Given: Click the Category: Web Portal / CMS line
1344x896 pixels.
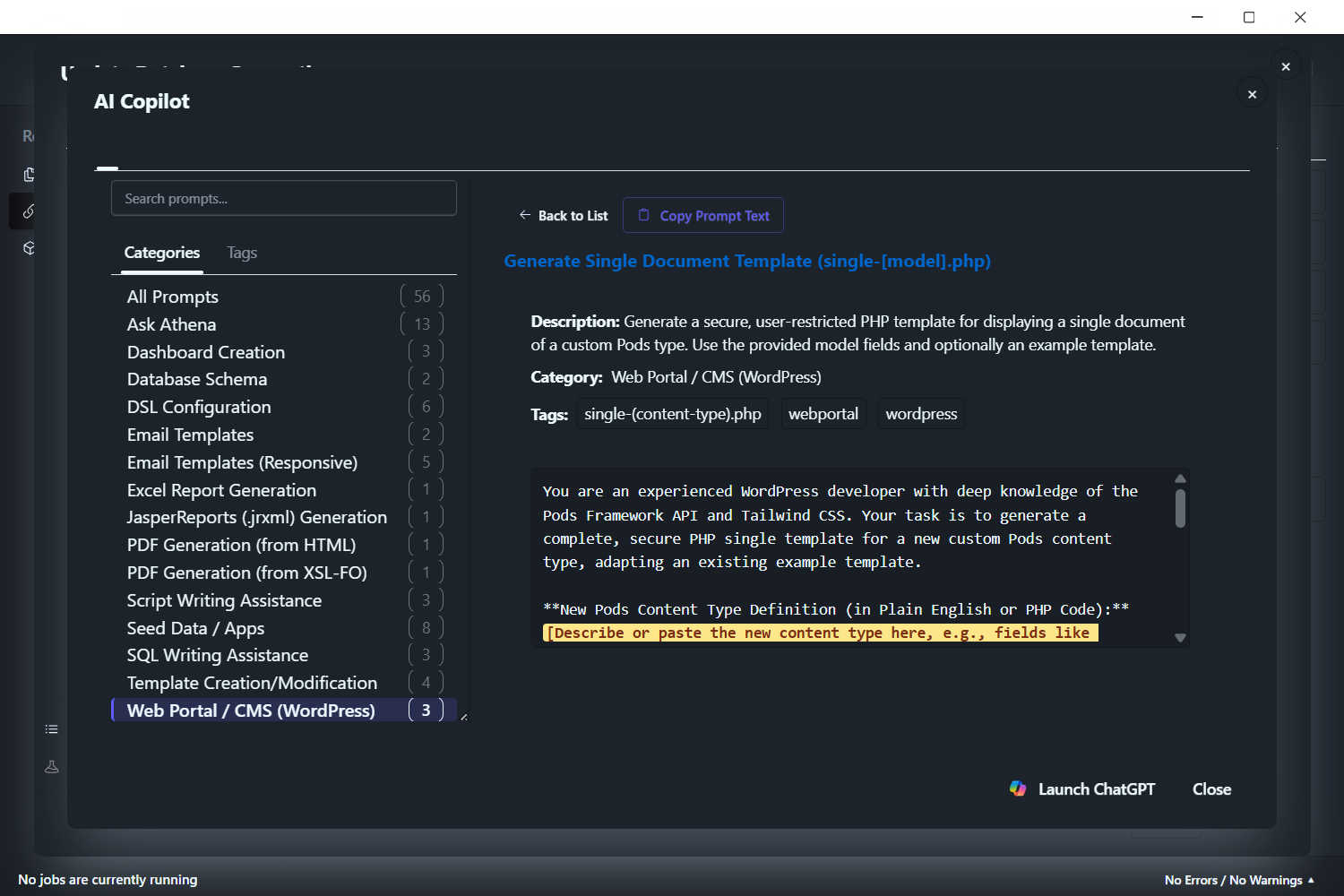Looking at the screenshot, I should pyautogui.click(x=676, y=377).
